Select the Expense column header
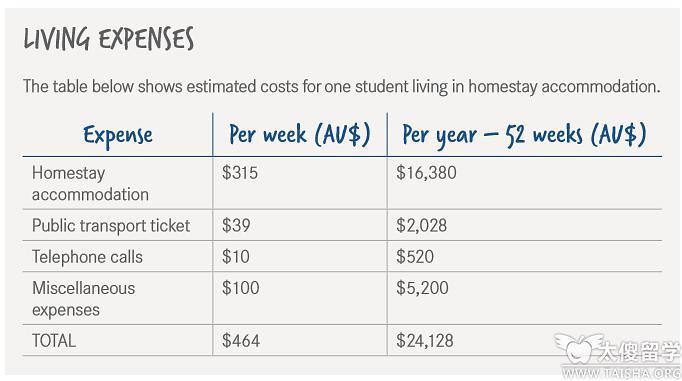This screenshot has width=682, height=381. point(118,135)
